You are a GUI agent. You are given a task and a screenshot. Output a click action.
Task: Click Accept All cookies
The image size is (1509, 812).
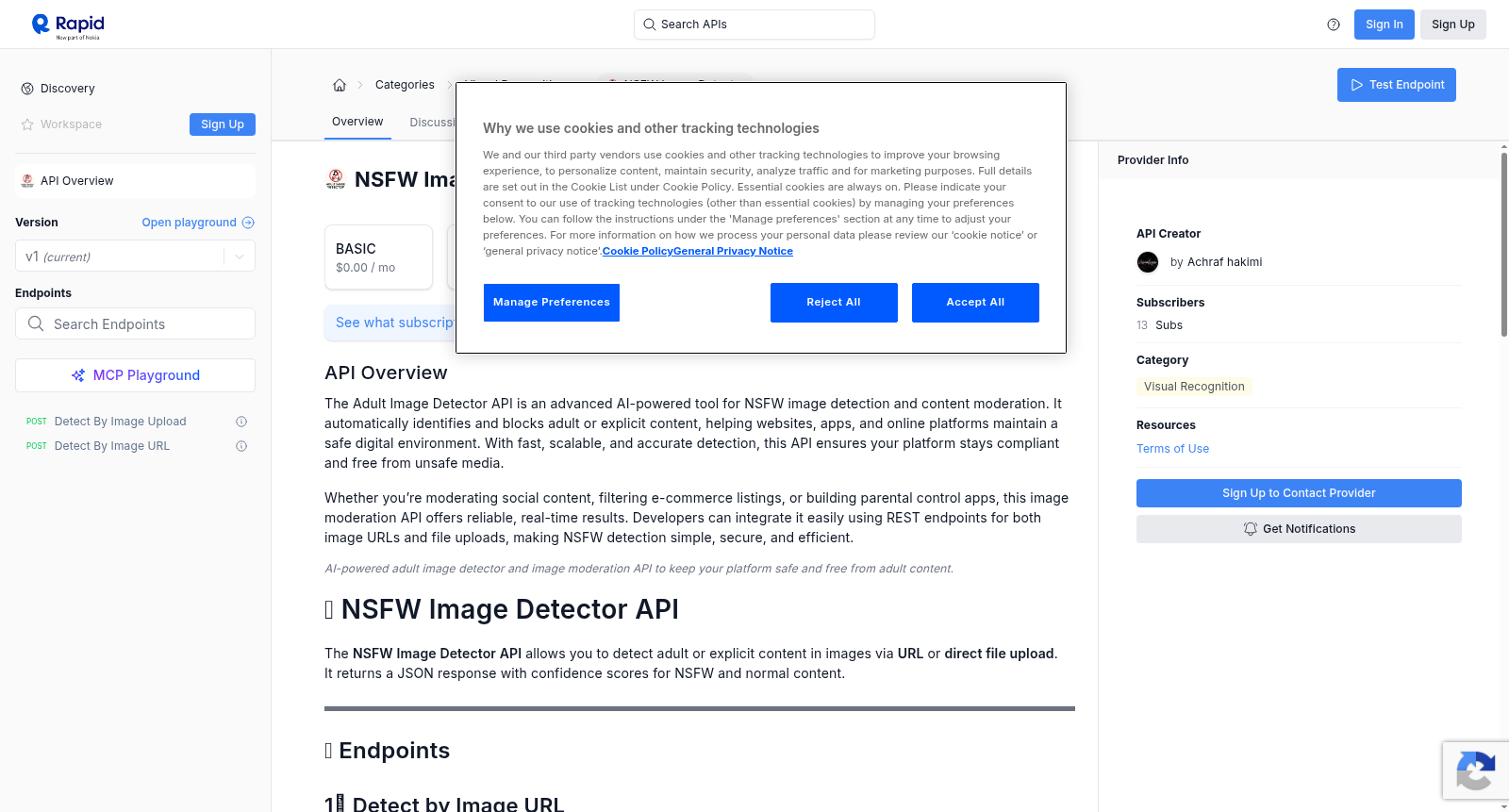click(x=975, y=303)
